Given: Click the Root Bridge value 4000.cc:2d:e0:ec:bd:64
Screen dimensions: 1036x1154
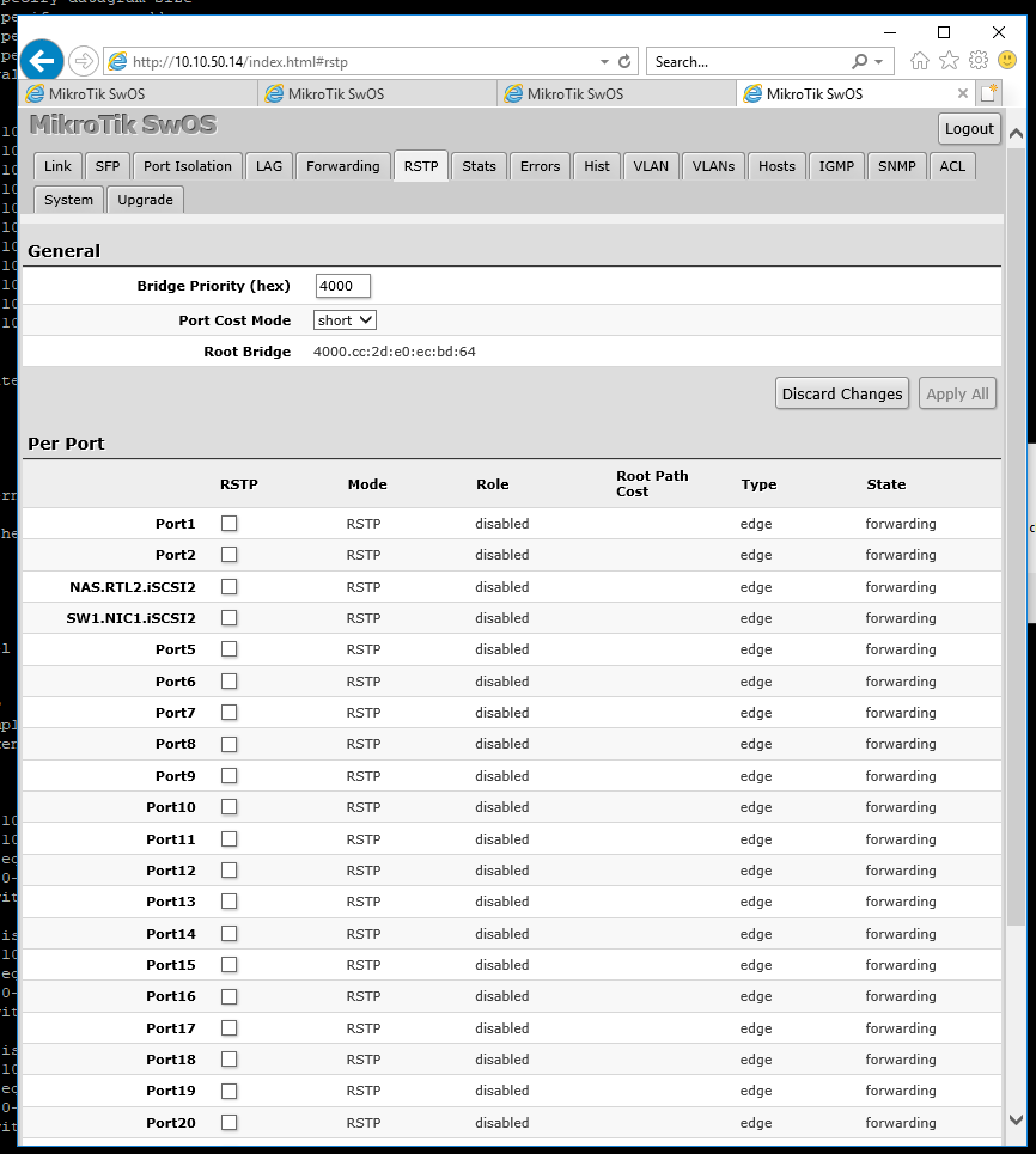Looking at the screenshot, I should (x=395, y=352).
